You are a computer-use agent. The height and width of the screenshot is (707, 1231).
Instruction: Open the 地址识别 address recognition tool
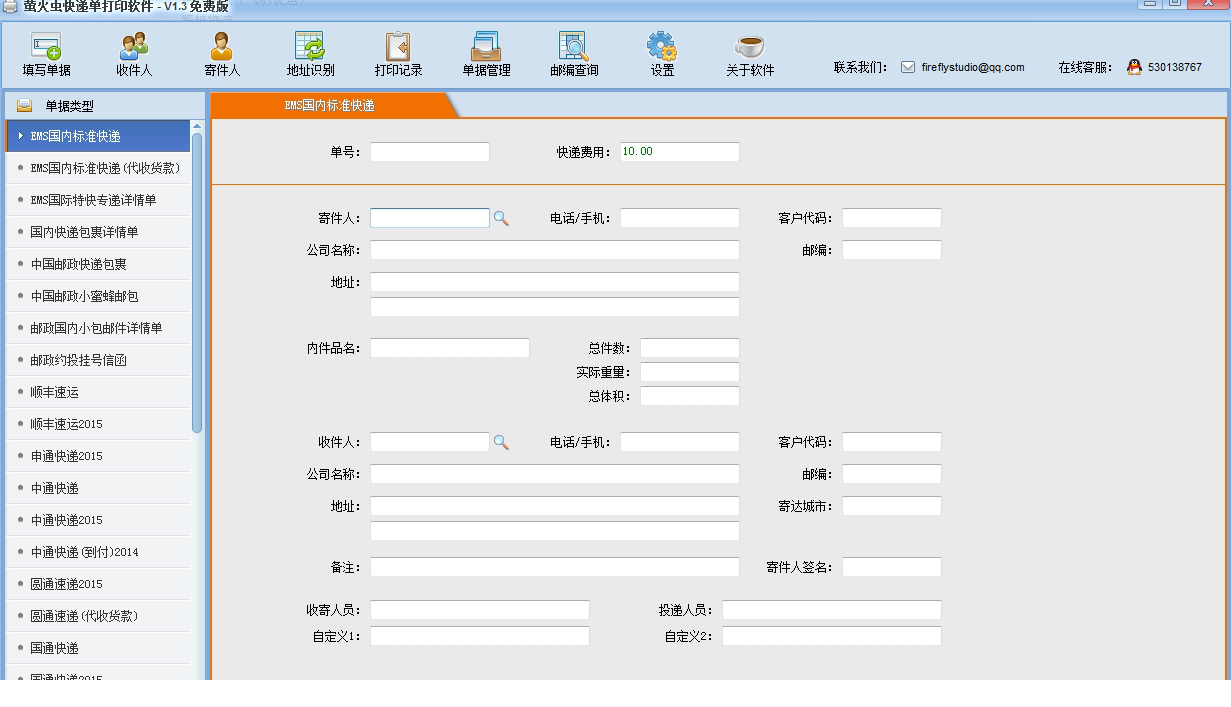310,55
